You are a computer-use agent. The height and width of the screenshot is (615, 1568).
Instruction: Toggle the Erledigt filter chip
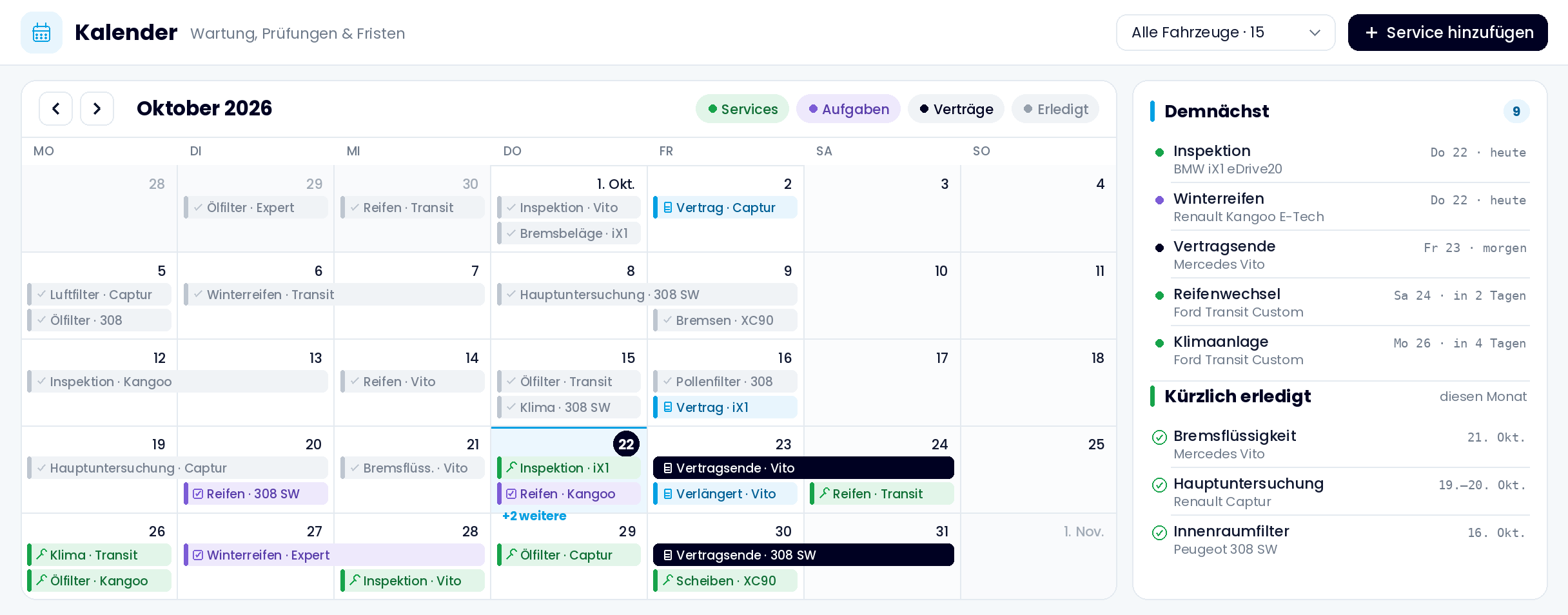1055,109
